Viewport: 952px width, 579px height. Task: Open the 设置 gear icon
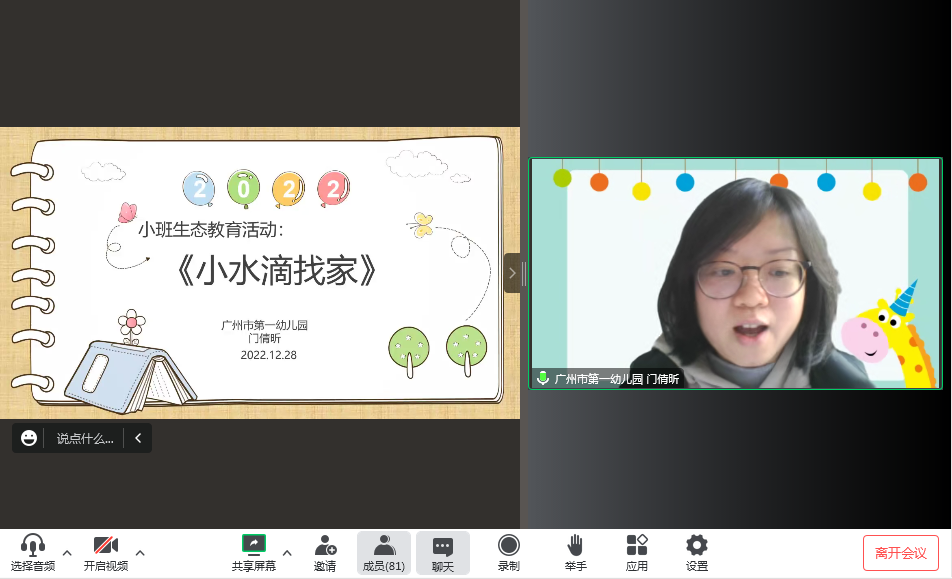[x=697, y=545]
